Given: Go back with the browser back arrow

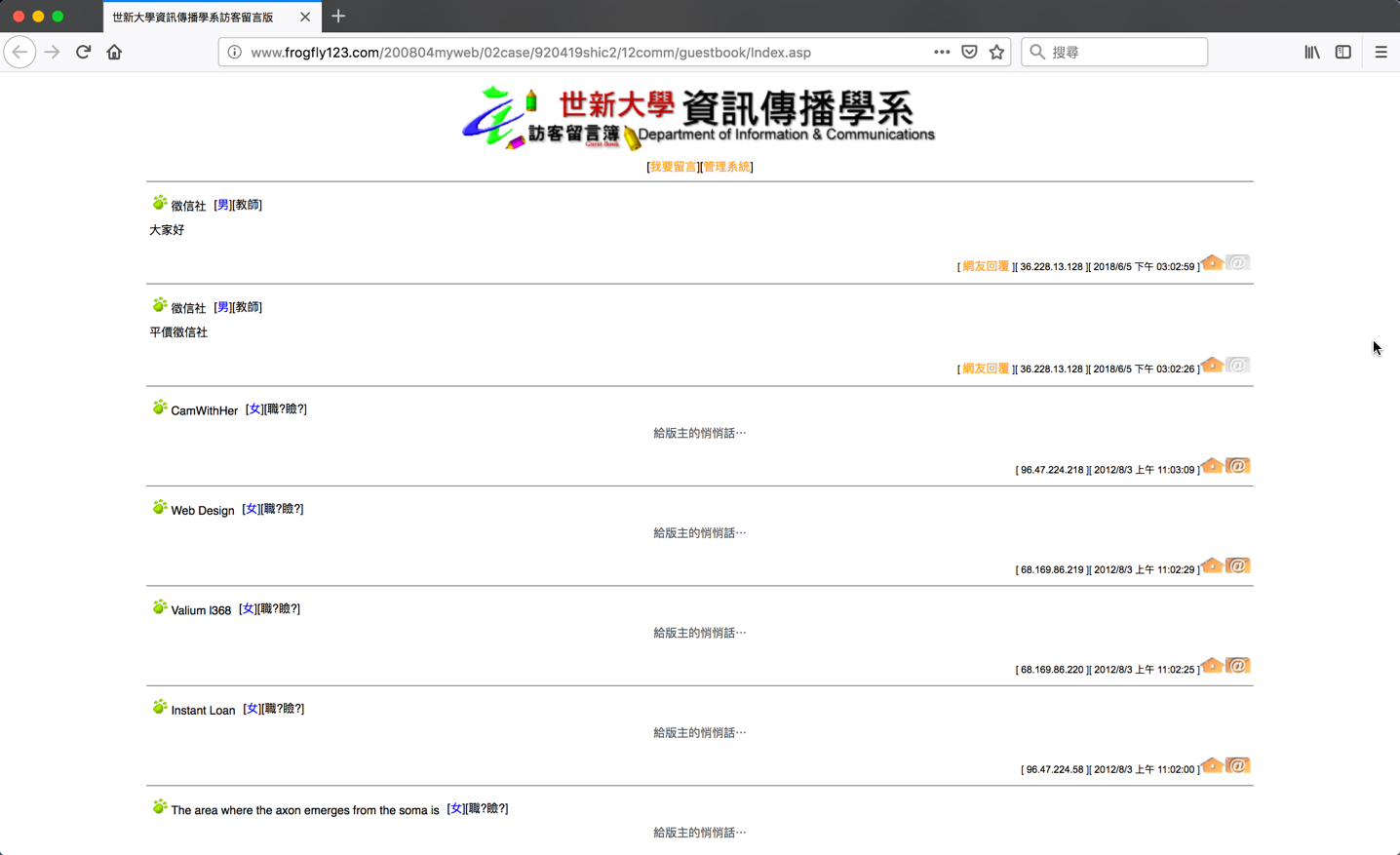Looking at the screenshot, I should click(x=19, y=52).
